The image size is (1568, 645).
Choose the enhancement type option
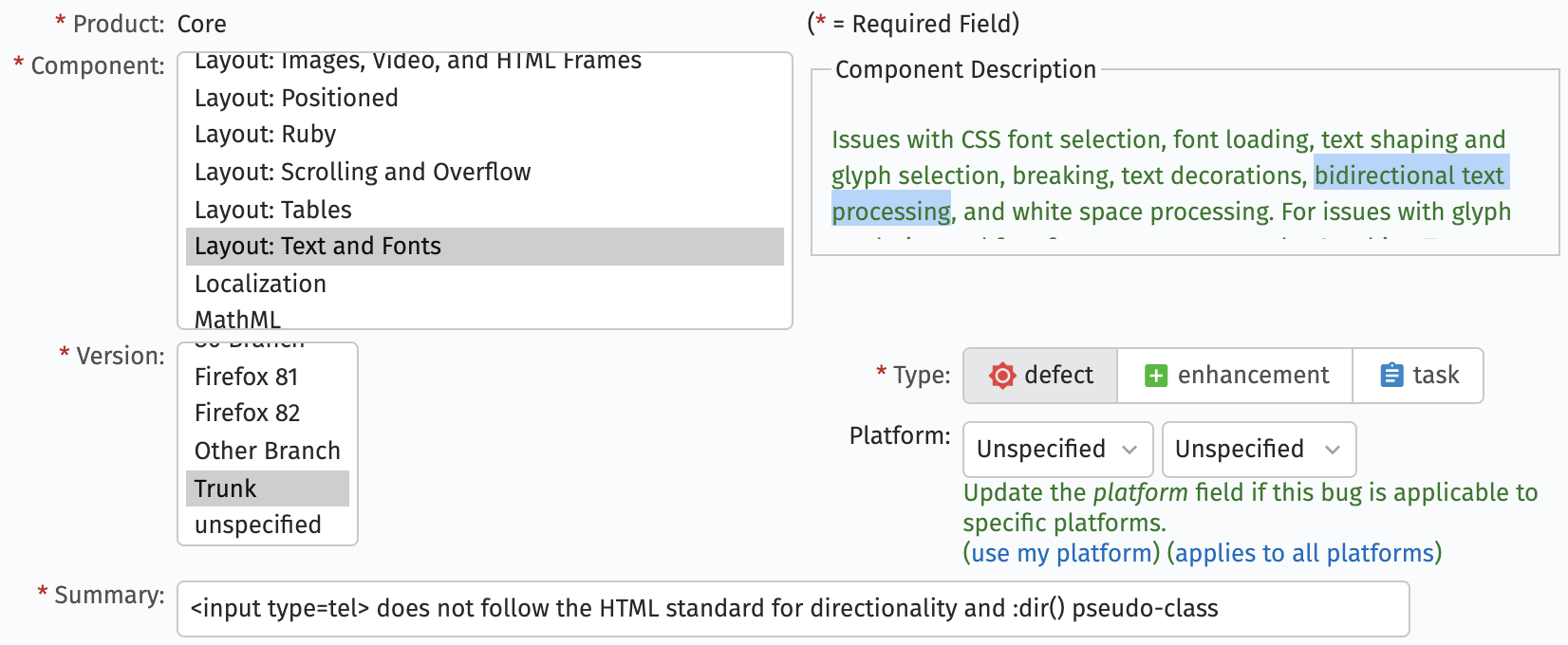[1235, 376]
